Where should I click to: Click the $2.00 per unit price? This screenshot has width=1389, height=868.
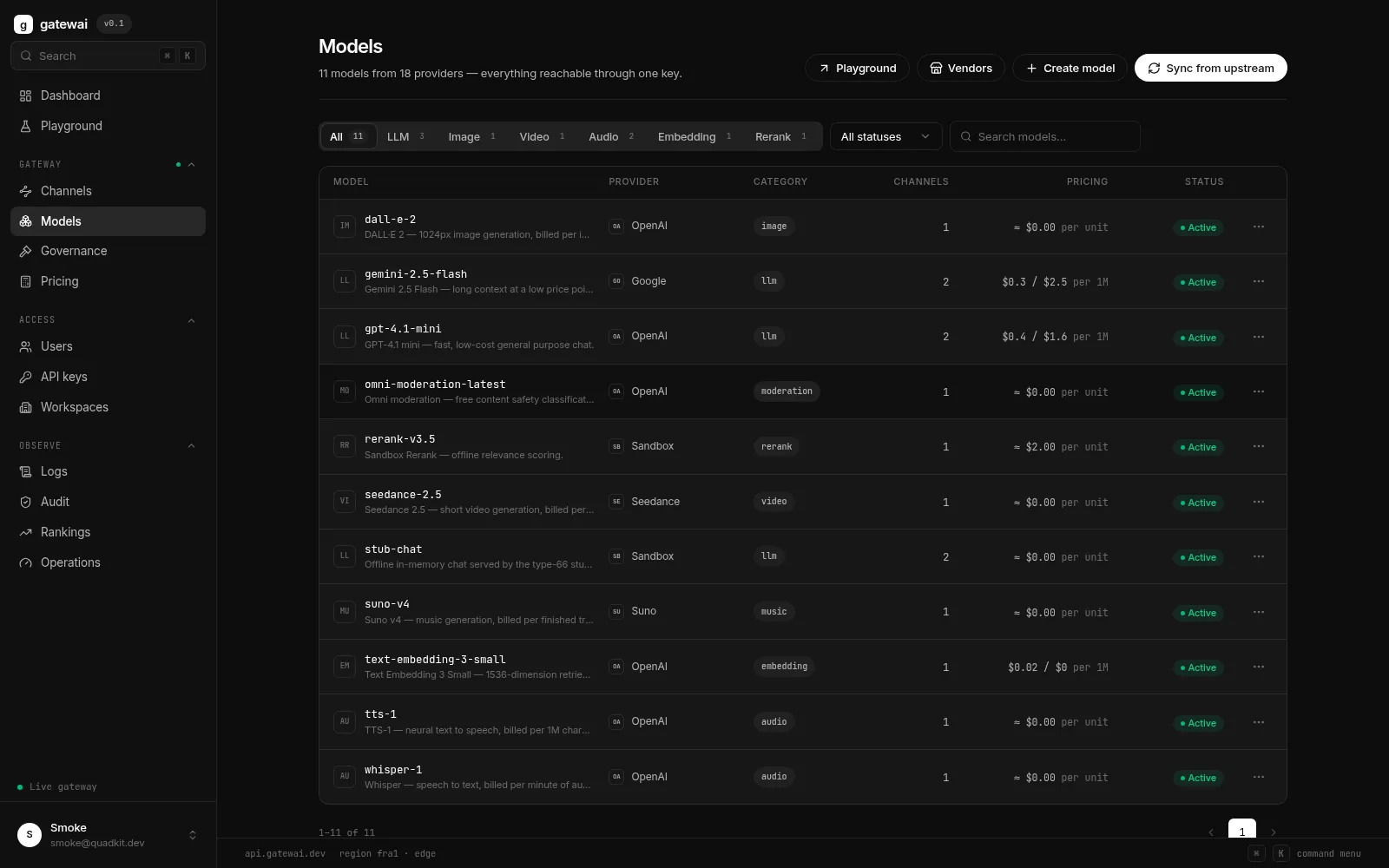(x=1061, y=447)
